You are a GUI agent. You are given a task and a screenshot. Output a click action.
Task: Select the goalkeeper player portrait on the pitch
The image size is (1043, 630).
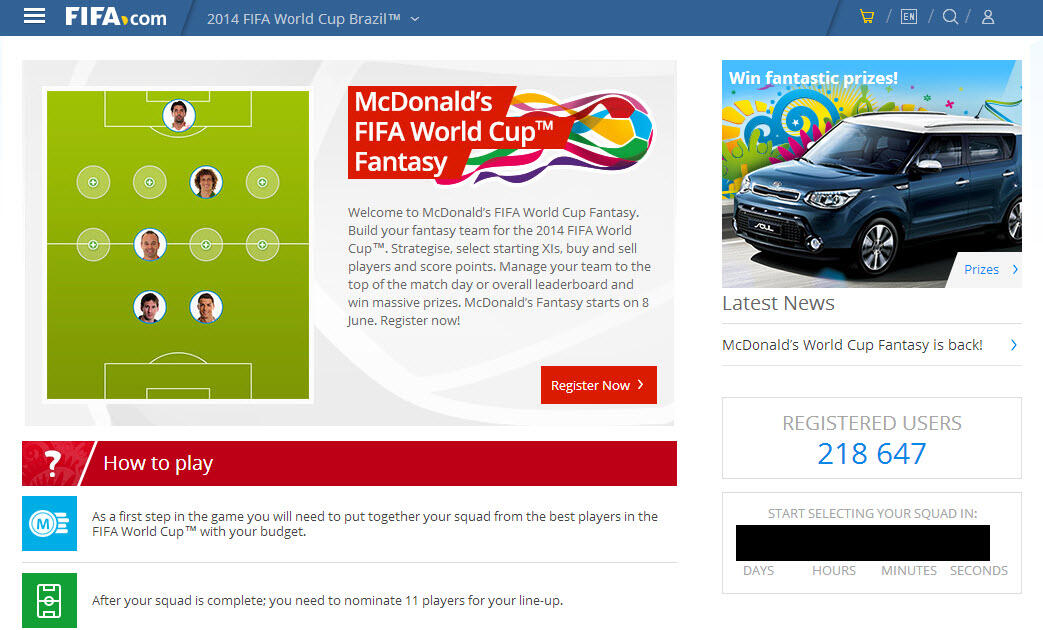tap(179, 115)
